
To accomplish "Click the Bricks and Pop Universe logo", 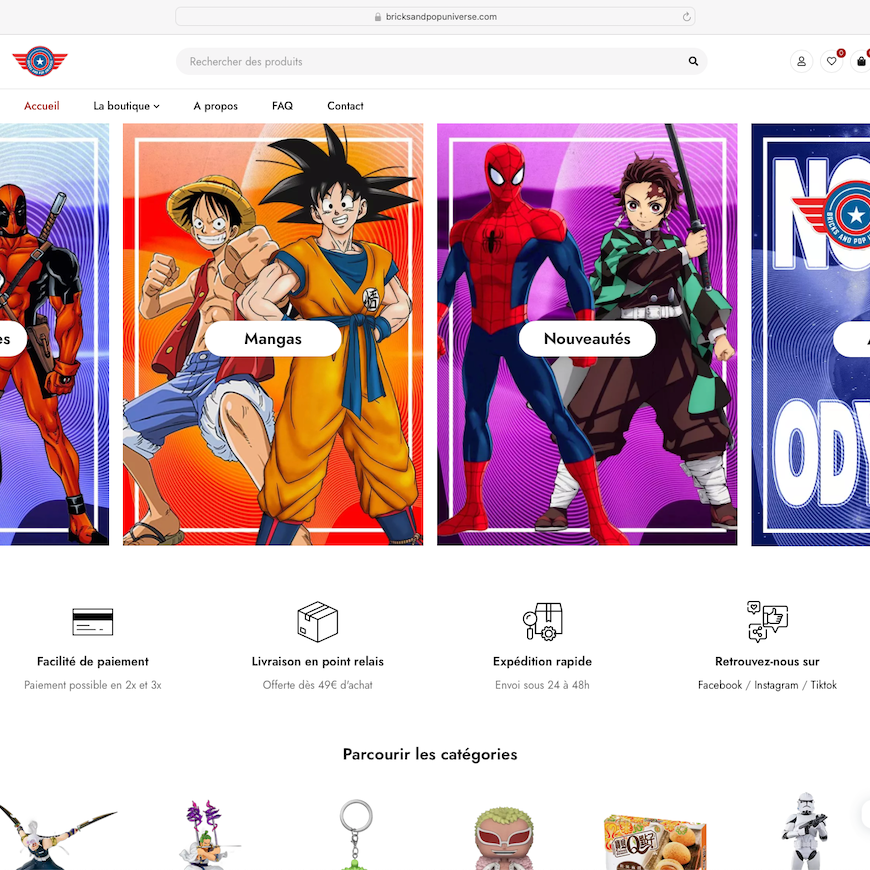I will 39,61.
